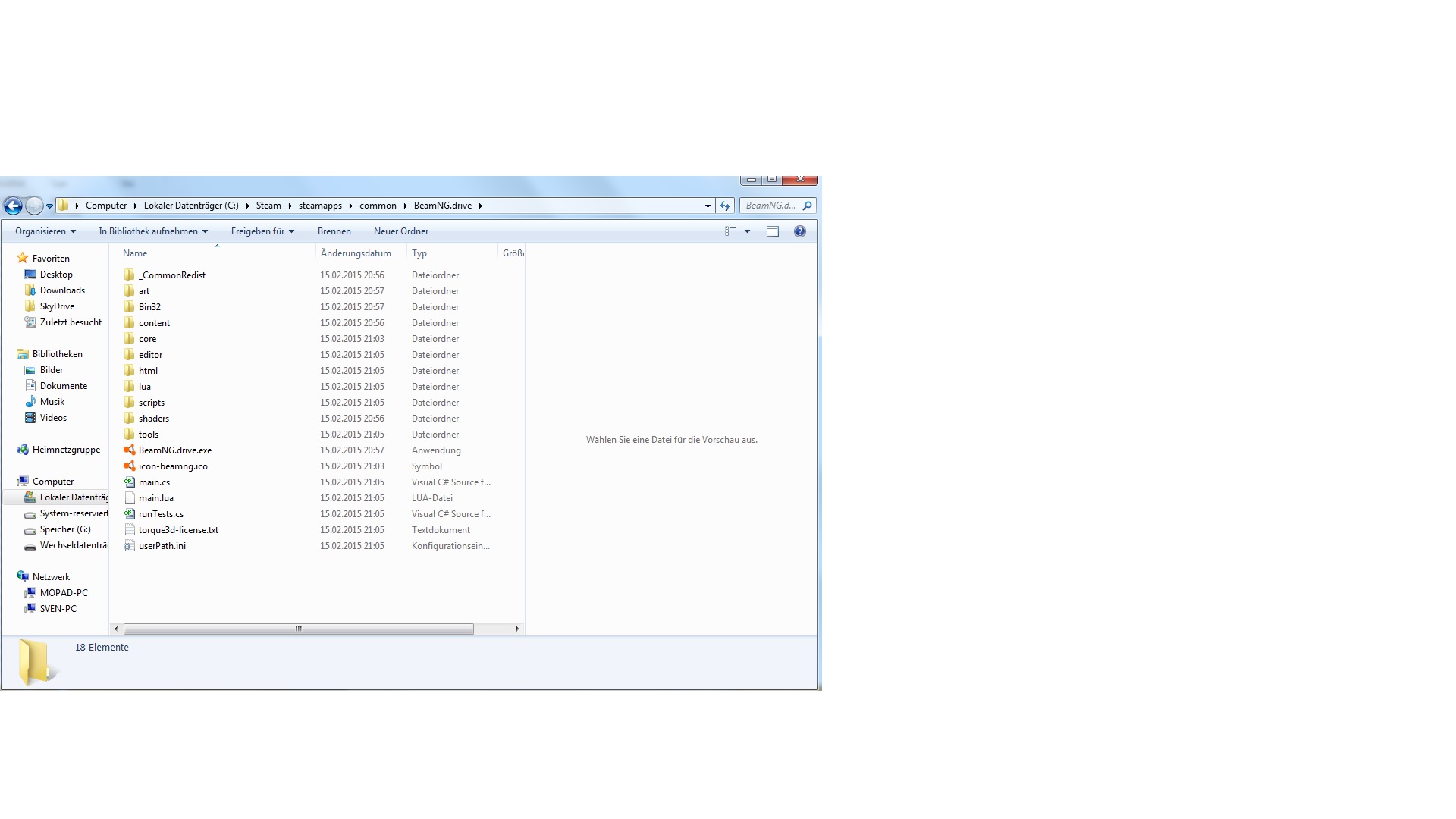
Task: Create a folder with Neuer Ordner
Action: click(x=401, y=231)
